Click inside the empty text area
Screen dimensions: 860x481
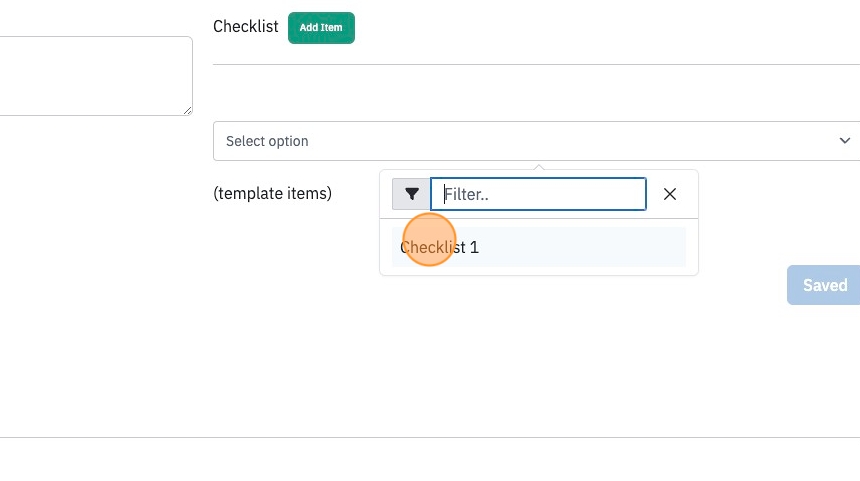[x=93, y=76]
